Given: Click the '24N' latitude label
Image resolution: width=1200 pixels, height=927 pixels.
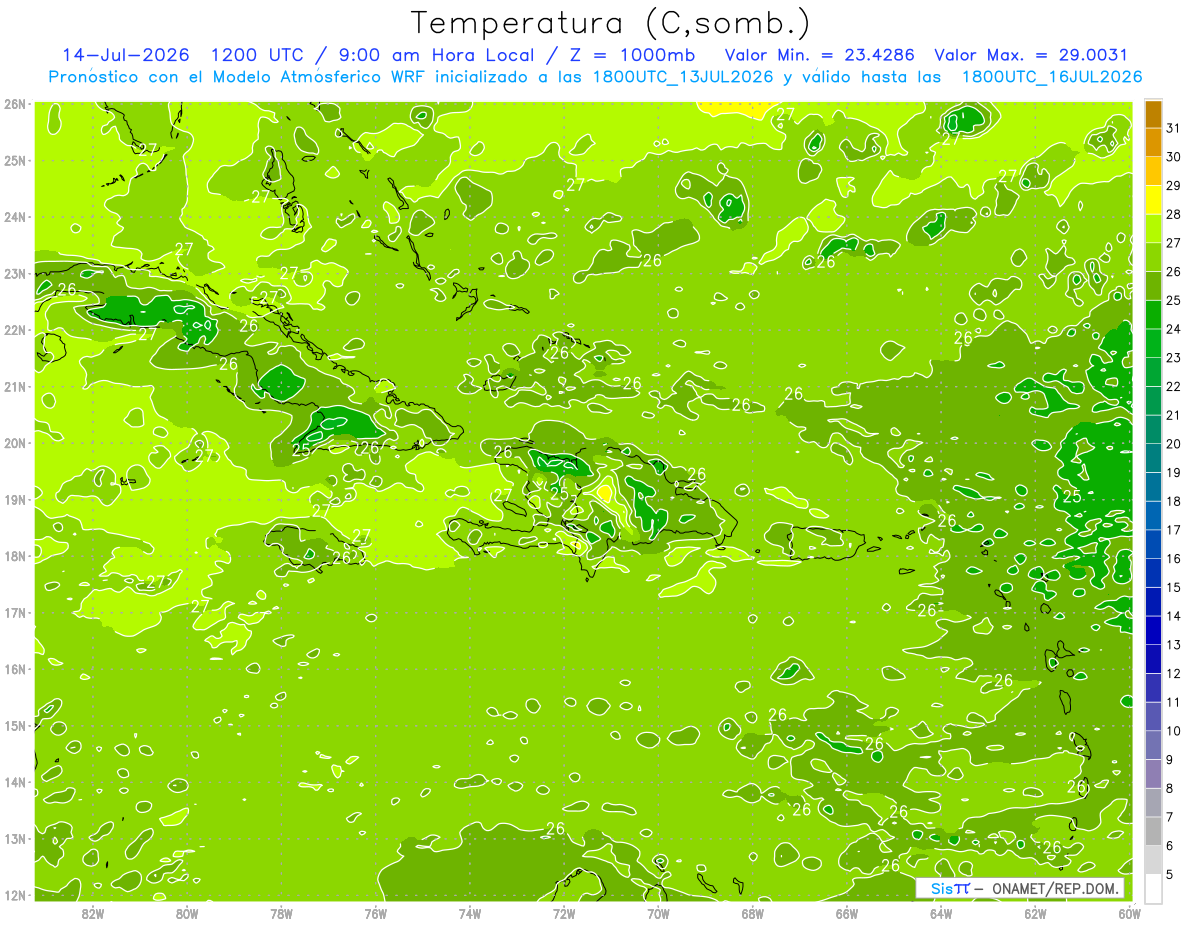Looking at the screenshot, I should pyautogui.click(x=14, y=217).
